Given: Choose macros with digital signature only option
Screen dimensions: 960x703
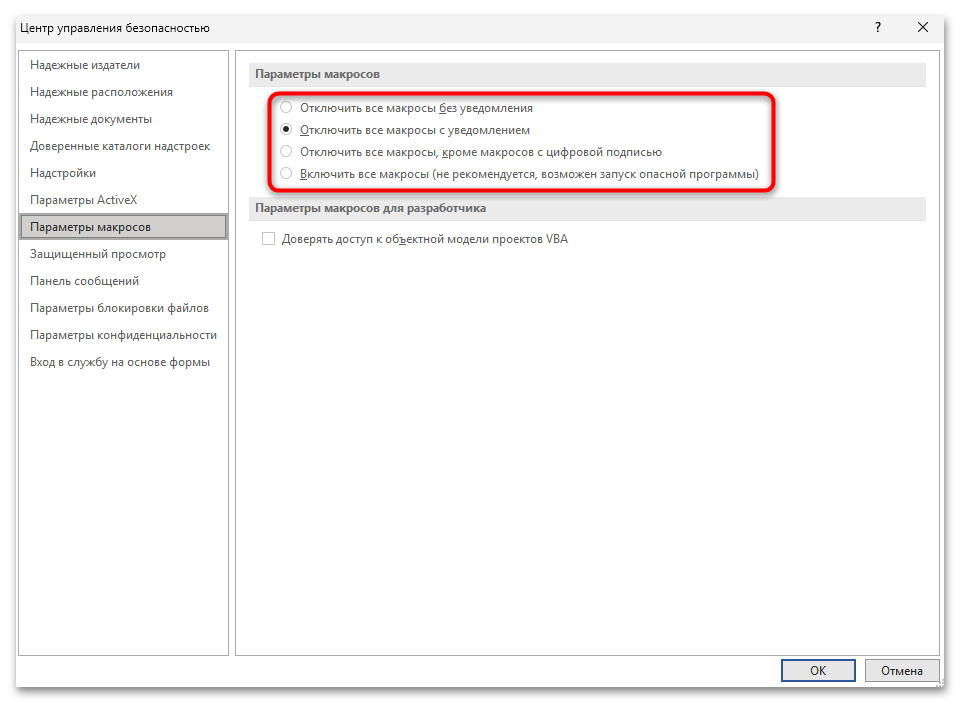Looking at the screenshot, I should click(286, 152).
